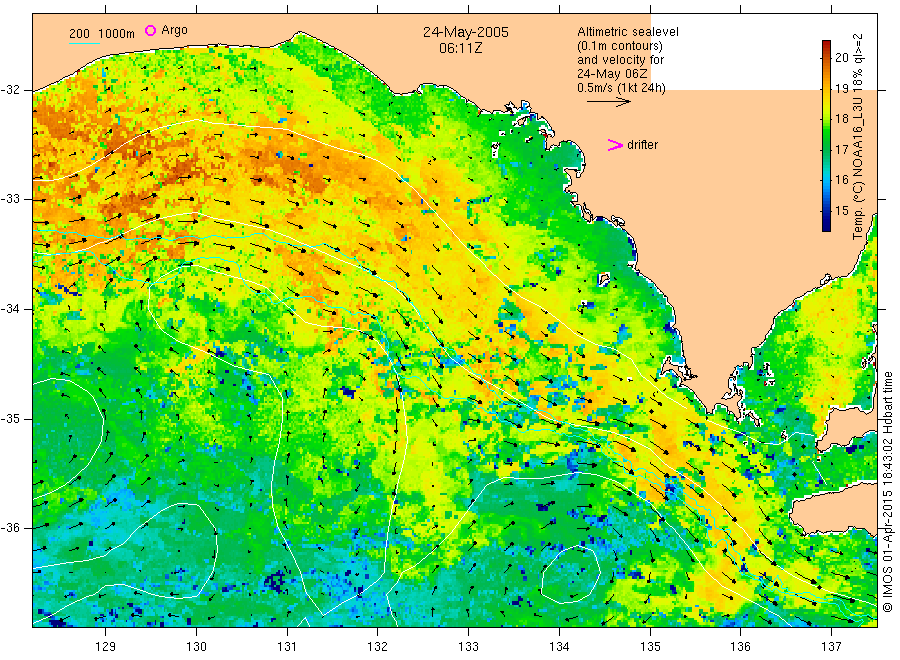
Task: Click the 'drifter' legend label
Action: click(642, 145)
